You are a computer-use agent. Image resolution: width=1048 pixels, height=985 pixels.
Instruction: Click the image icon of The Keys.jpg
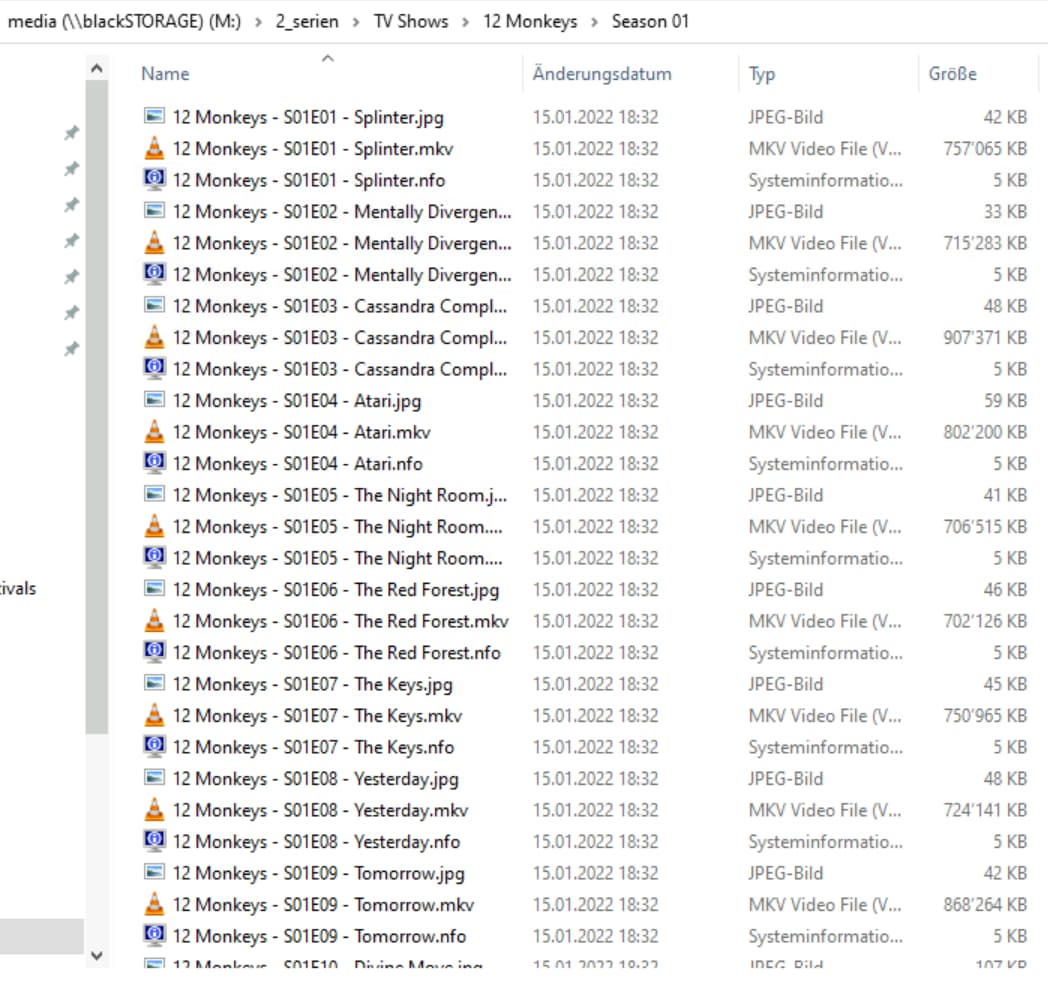click(x=154, y=683)
